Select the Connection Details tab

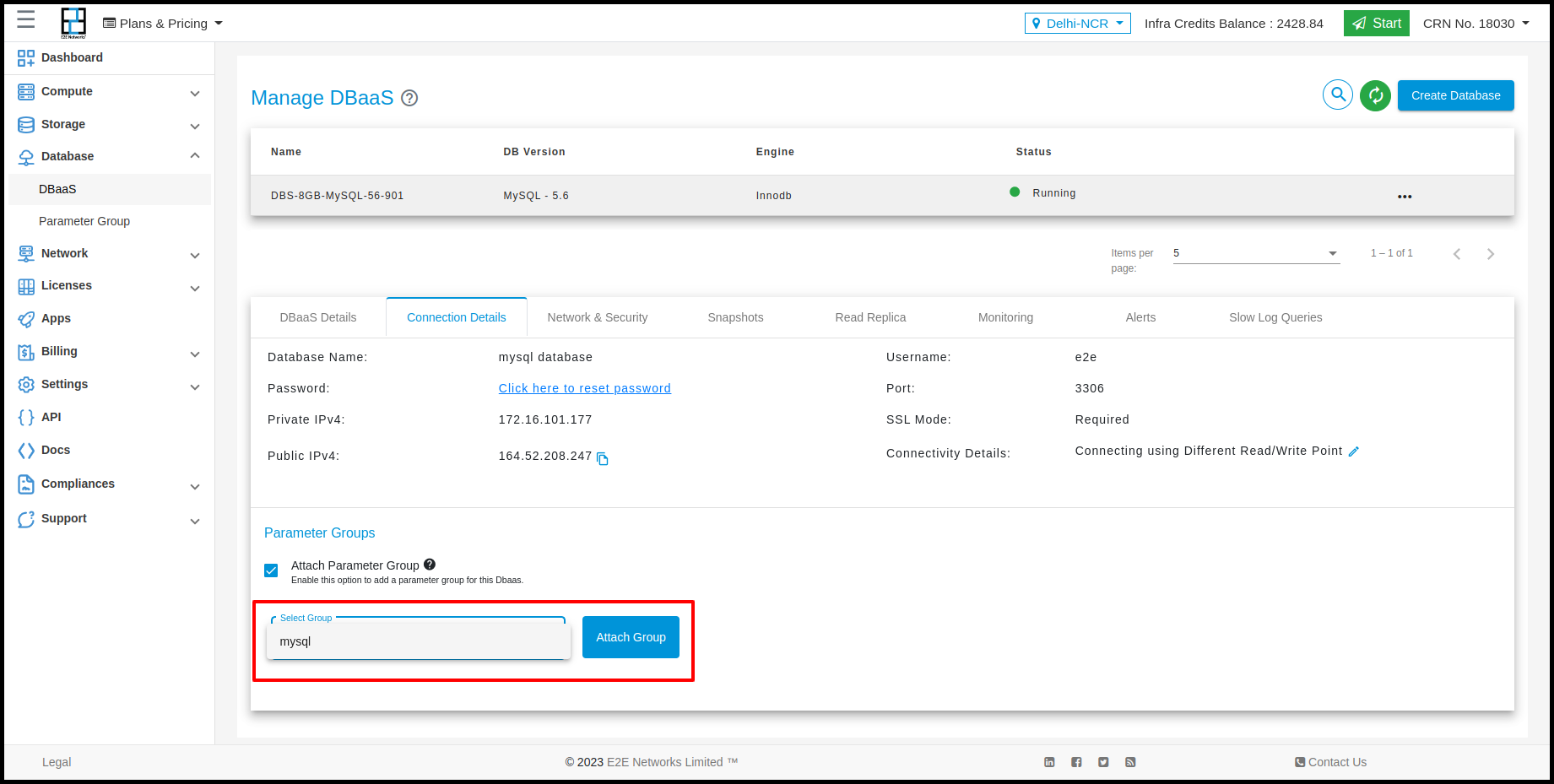click(457, 317)
